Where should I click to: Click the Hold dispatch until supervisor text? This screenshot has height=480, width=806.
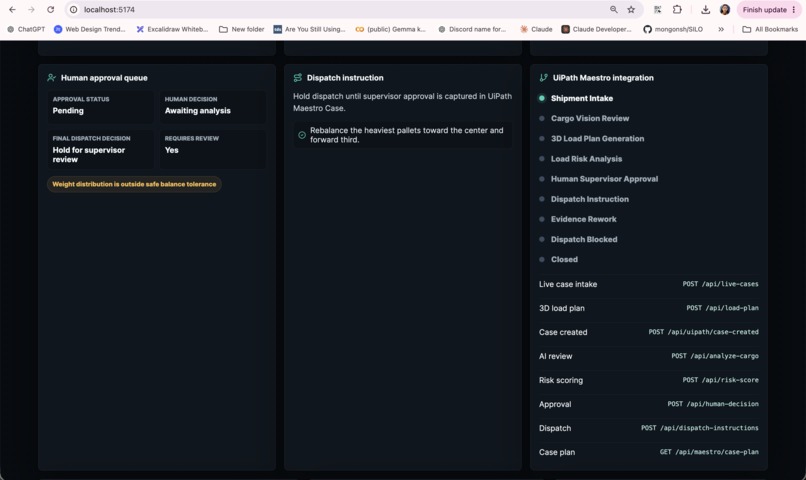point(402,102)
